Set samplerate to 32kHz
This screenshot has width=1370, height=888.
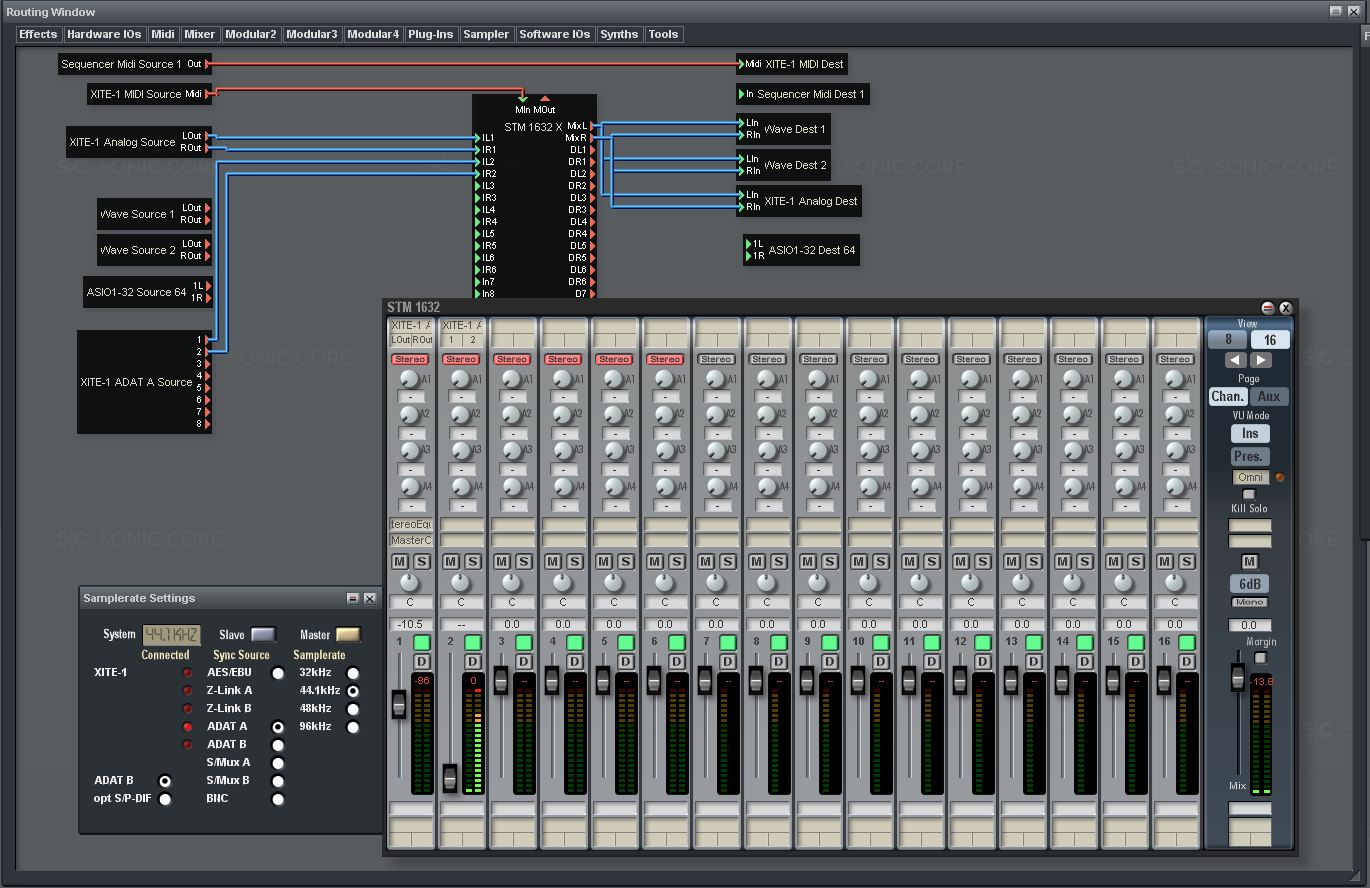353,673
